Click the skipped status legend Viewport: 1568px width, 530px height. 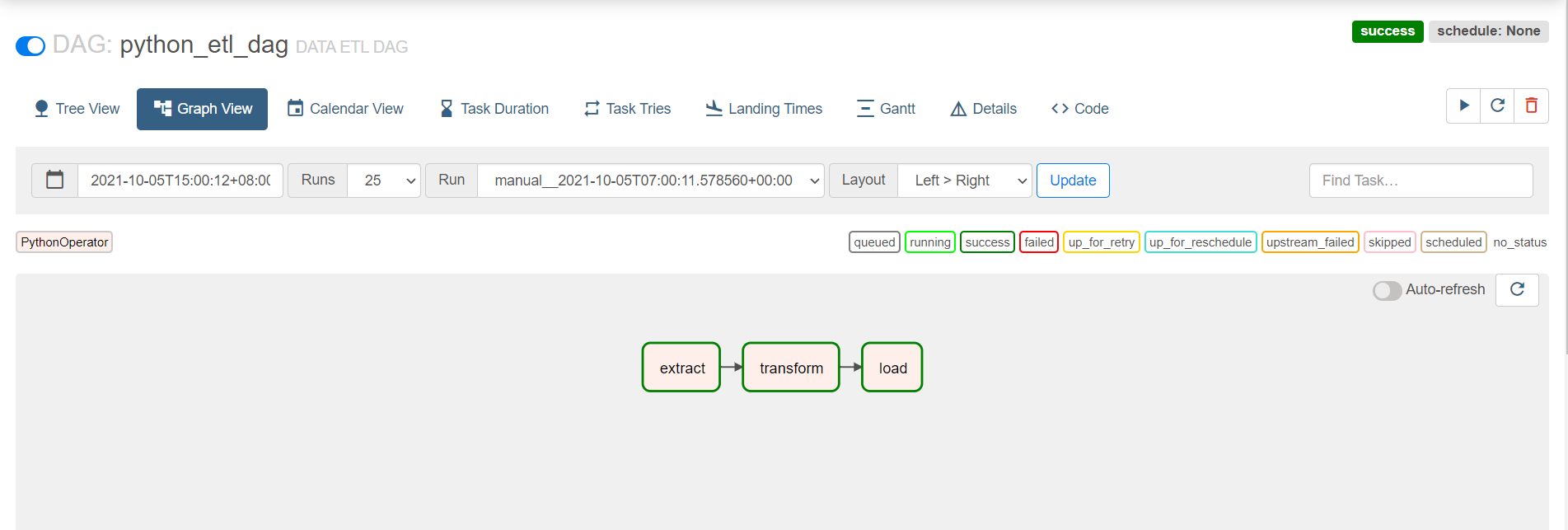tap(1390, 242)
